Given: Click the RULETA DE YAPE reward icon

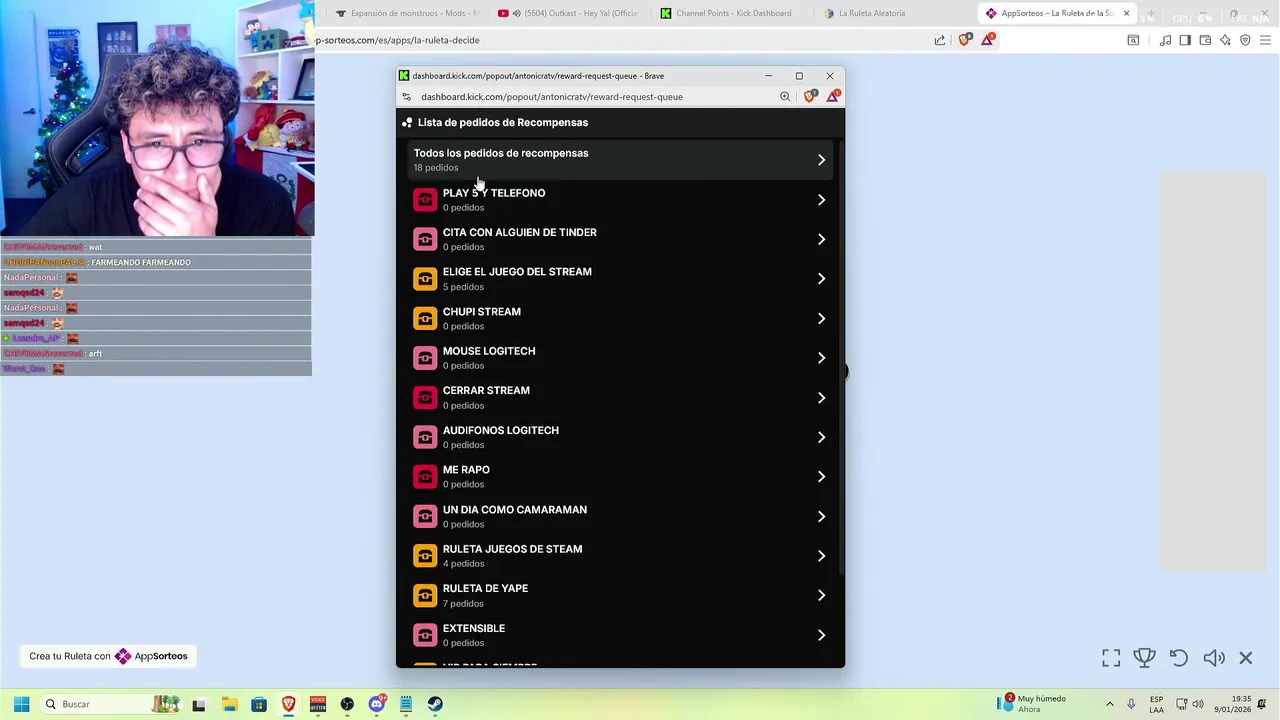Looking at the screenshot, I should click(425, 595).
